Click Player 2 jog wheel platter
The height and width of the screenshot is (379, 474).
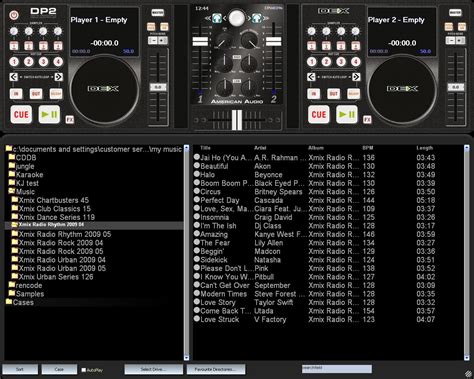pyautogui.click(x=402, y=89)
